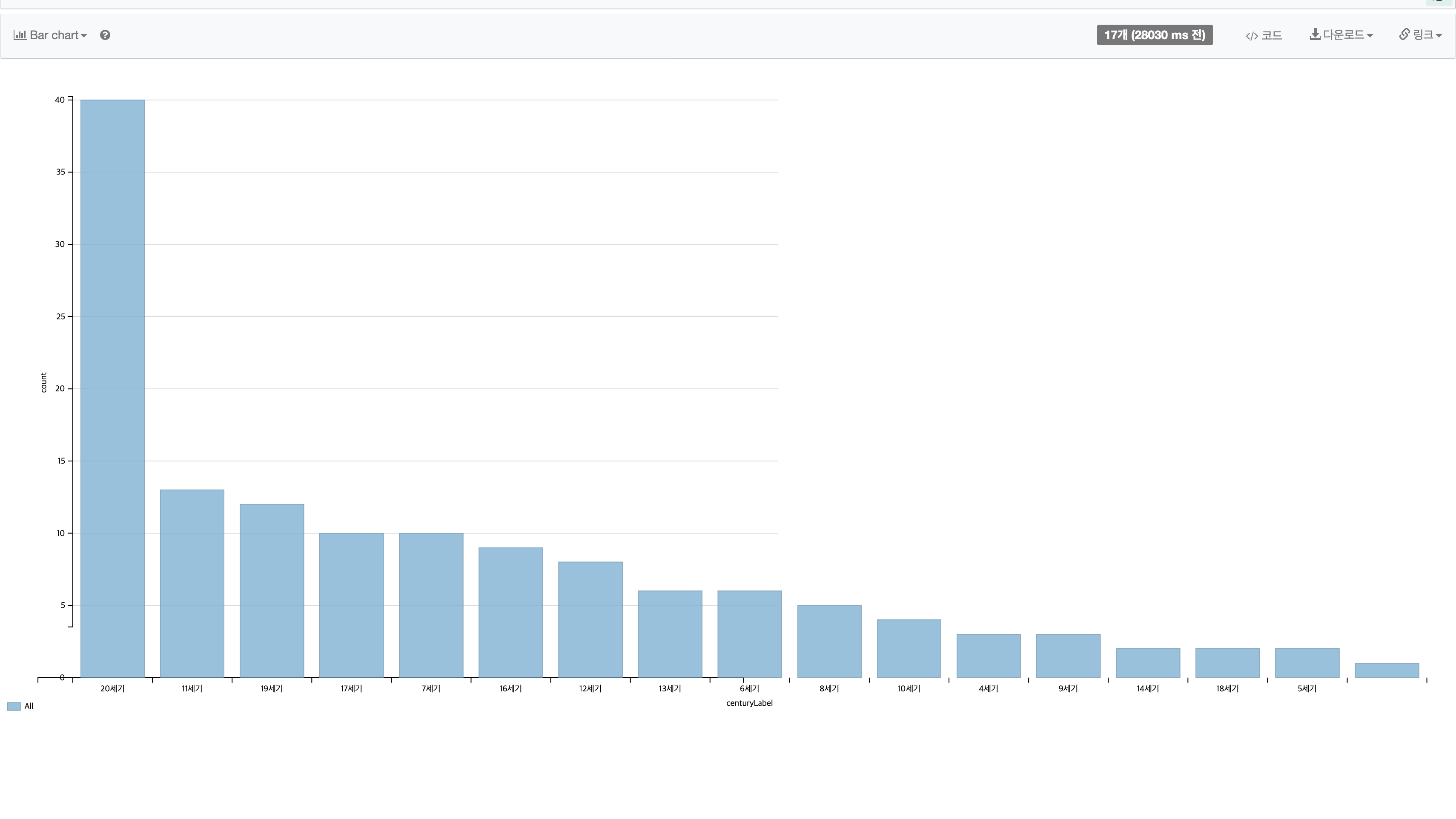This screenshot has width=1456, height=819.
Task: Click the 16세기 bar
Action: [511, 612]
